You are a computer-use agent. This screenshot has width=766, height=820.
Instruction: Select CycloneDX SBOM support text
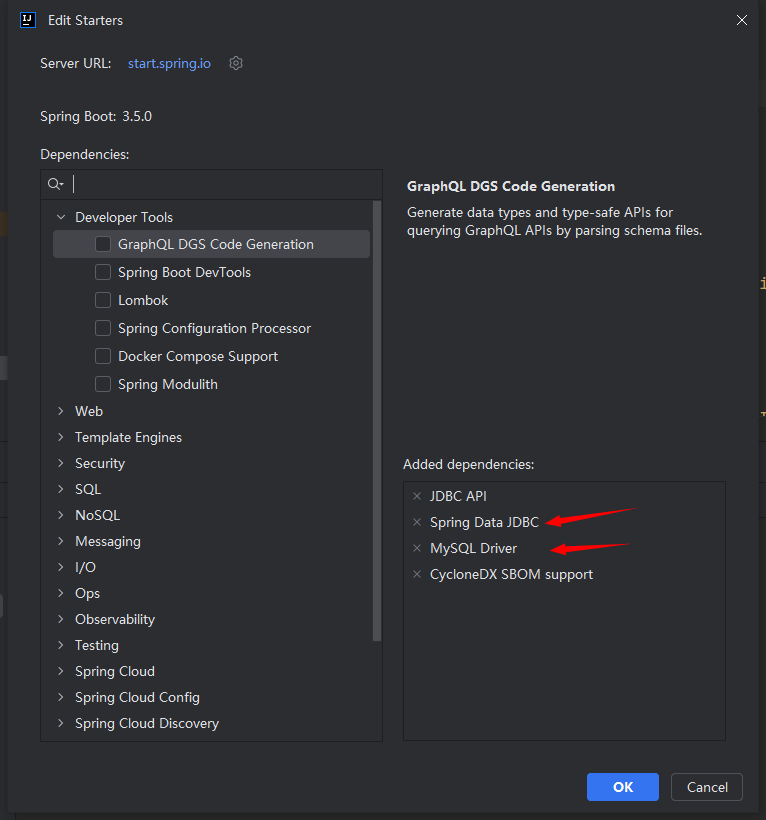pos(511,574)
